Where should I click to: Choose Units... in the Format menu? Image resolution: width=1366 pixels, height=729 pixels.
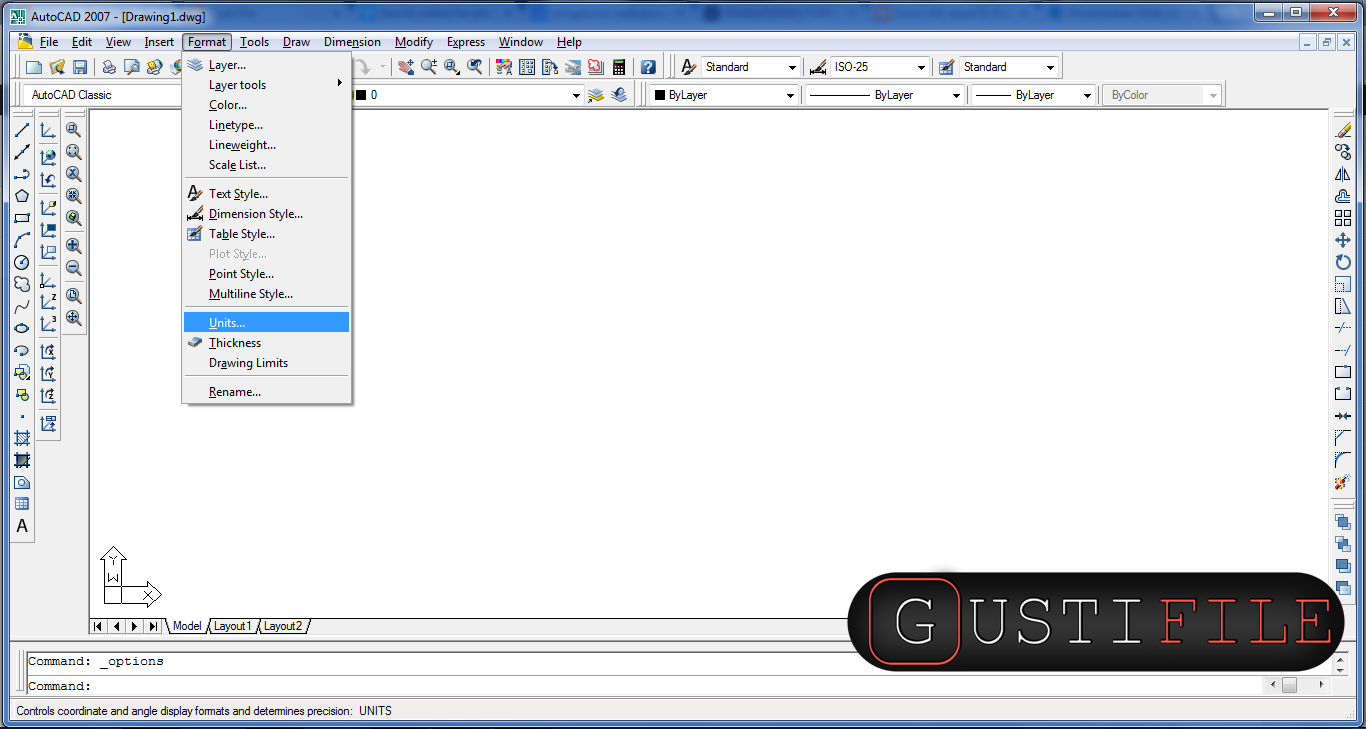point(266,322)
